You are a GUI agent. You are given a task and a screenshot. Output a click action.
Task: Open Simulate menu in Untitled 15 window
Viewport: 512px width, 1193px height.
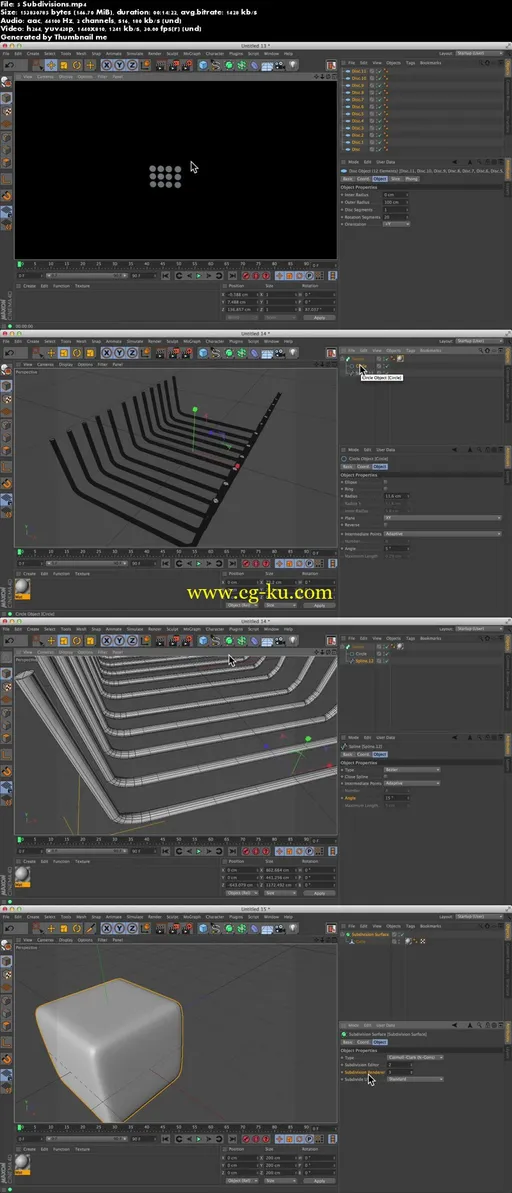pos(135,916)
